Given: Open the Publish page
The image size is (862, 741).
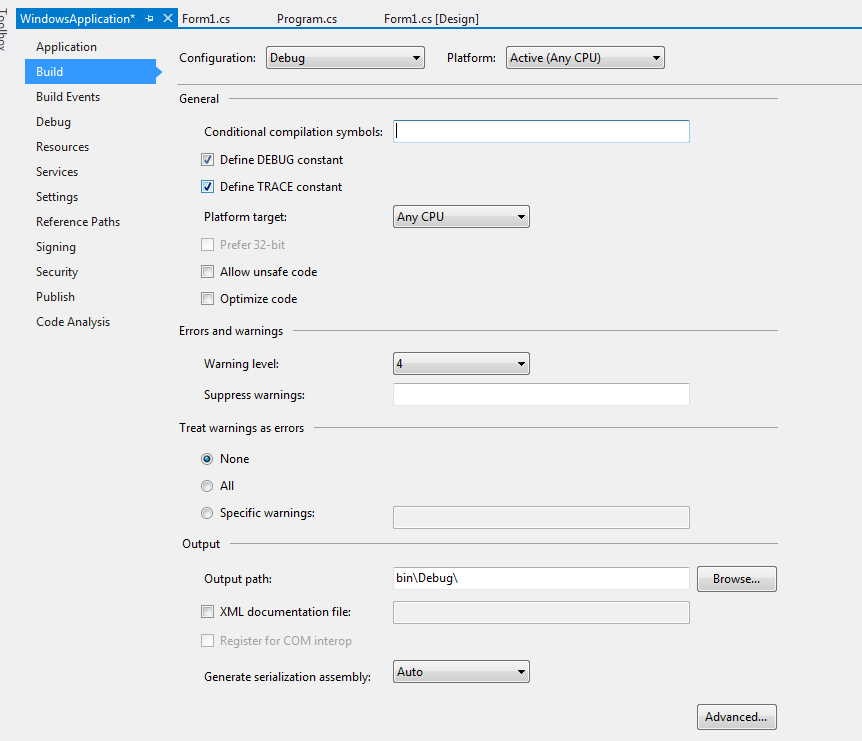Looking at the screenshot, I should coord(56,297).
